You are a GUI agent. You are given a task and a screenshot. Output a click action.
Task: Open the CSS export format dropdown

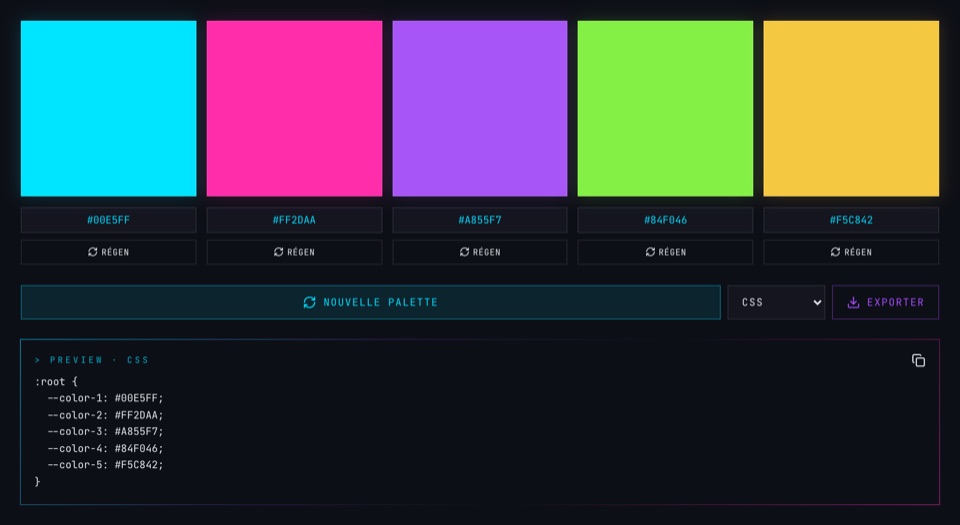pos(776,302)
